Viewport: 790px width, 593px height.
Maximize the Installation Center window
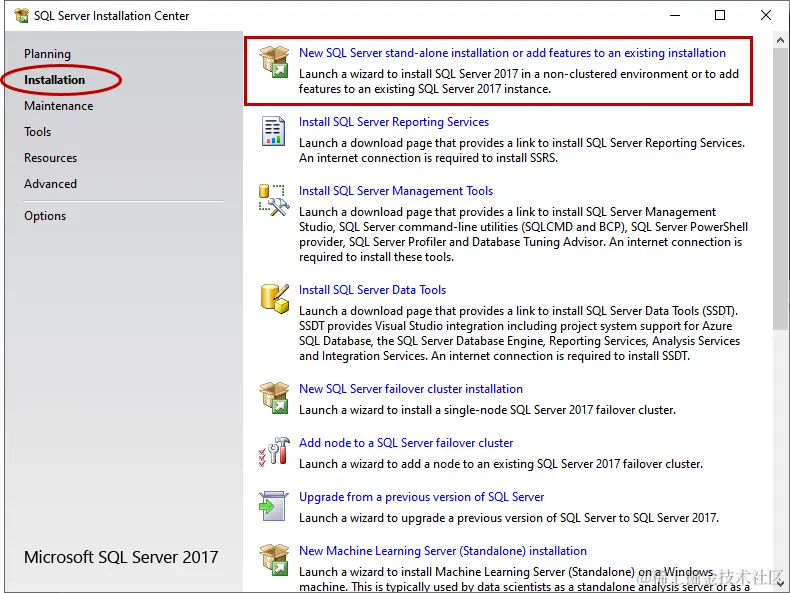click(720, 16)
